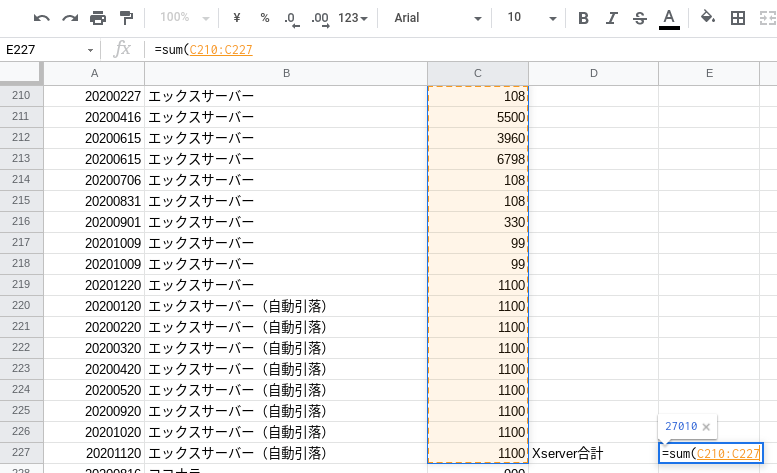Click the formula bar with =sum(C210:C227
The width and height of the screenshot is (777, 473).
pyautogui.click(x=461, y=50)
